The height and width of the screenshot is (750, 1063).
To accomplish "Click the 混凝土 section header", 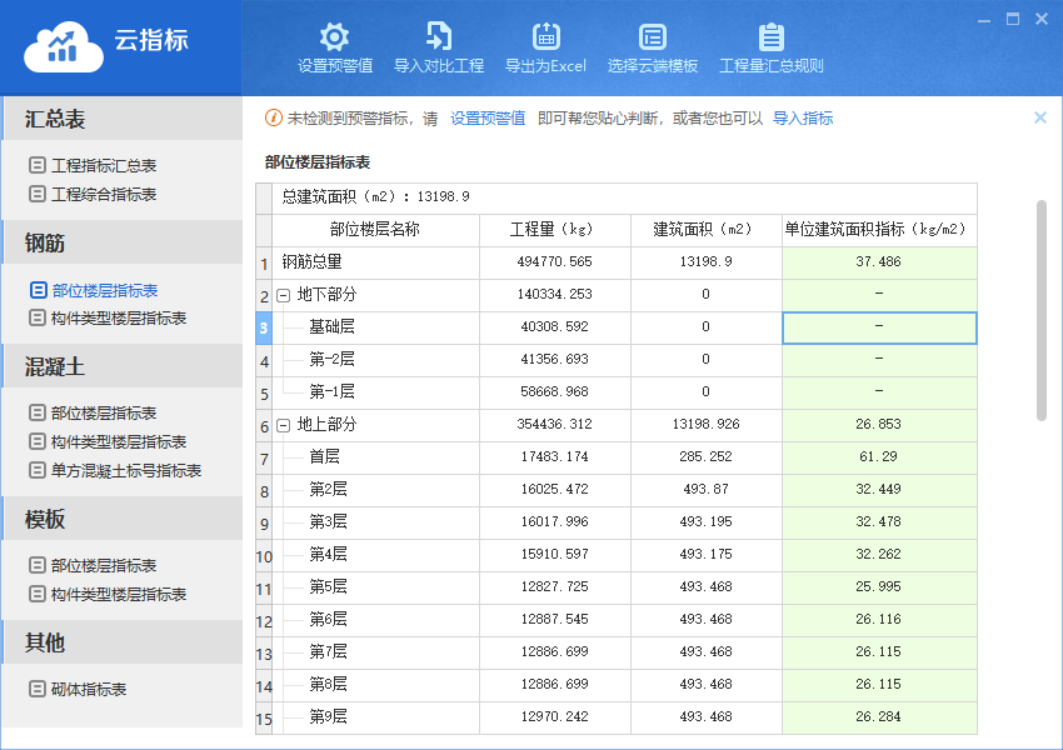I will pos(123,366).
